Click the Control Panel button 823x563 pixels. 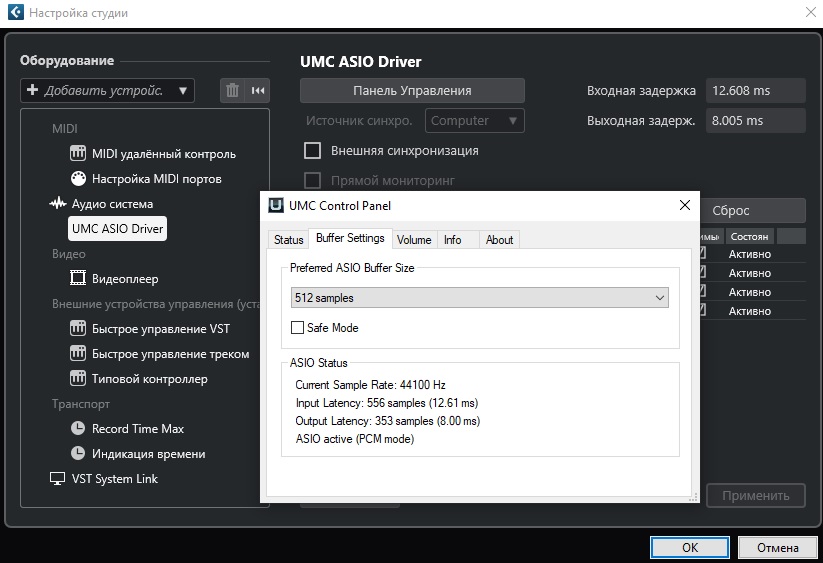pos(412,91)
